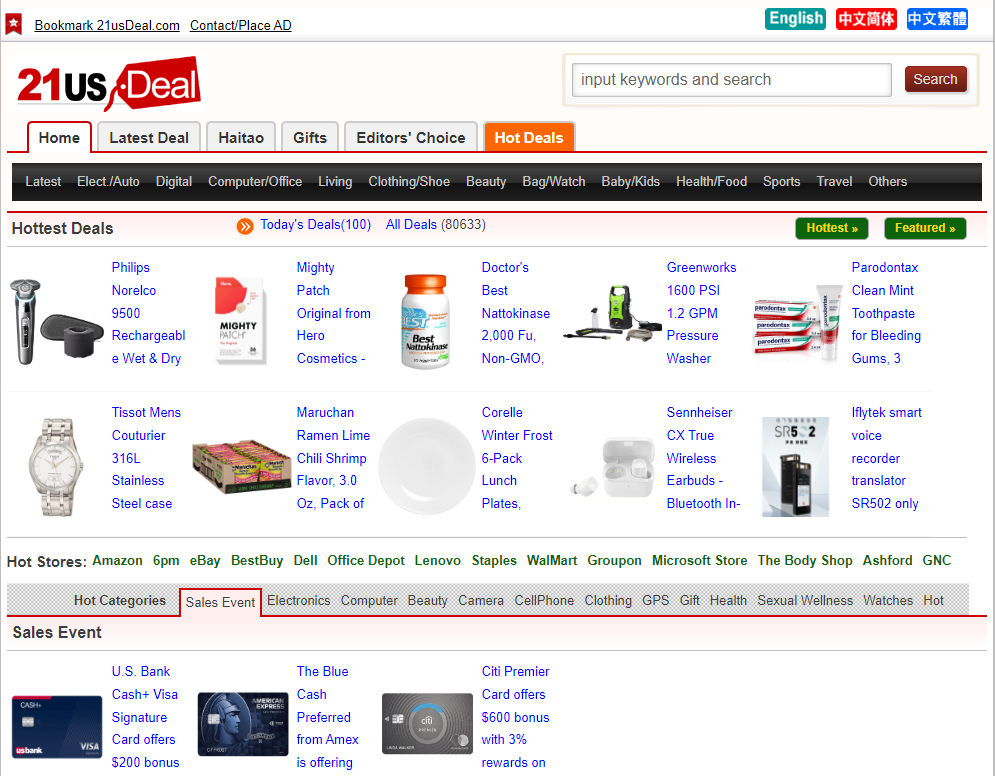Click the U.S. Bank Cash+ card image

point(57,726)
